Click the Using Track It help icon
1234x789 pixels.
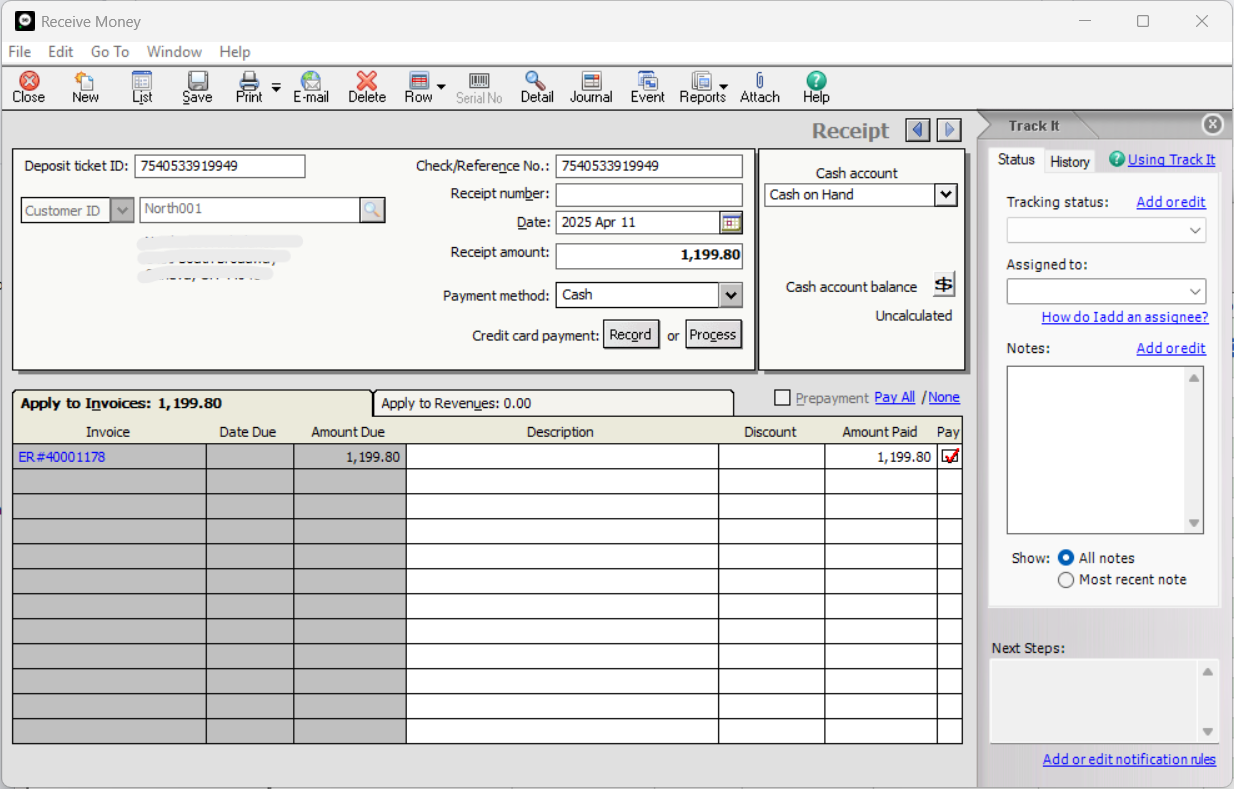[x=1117, y=159]
